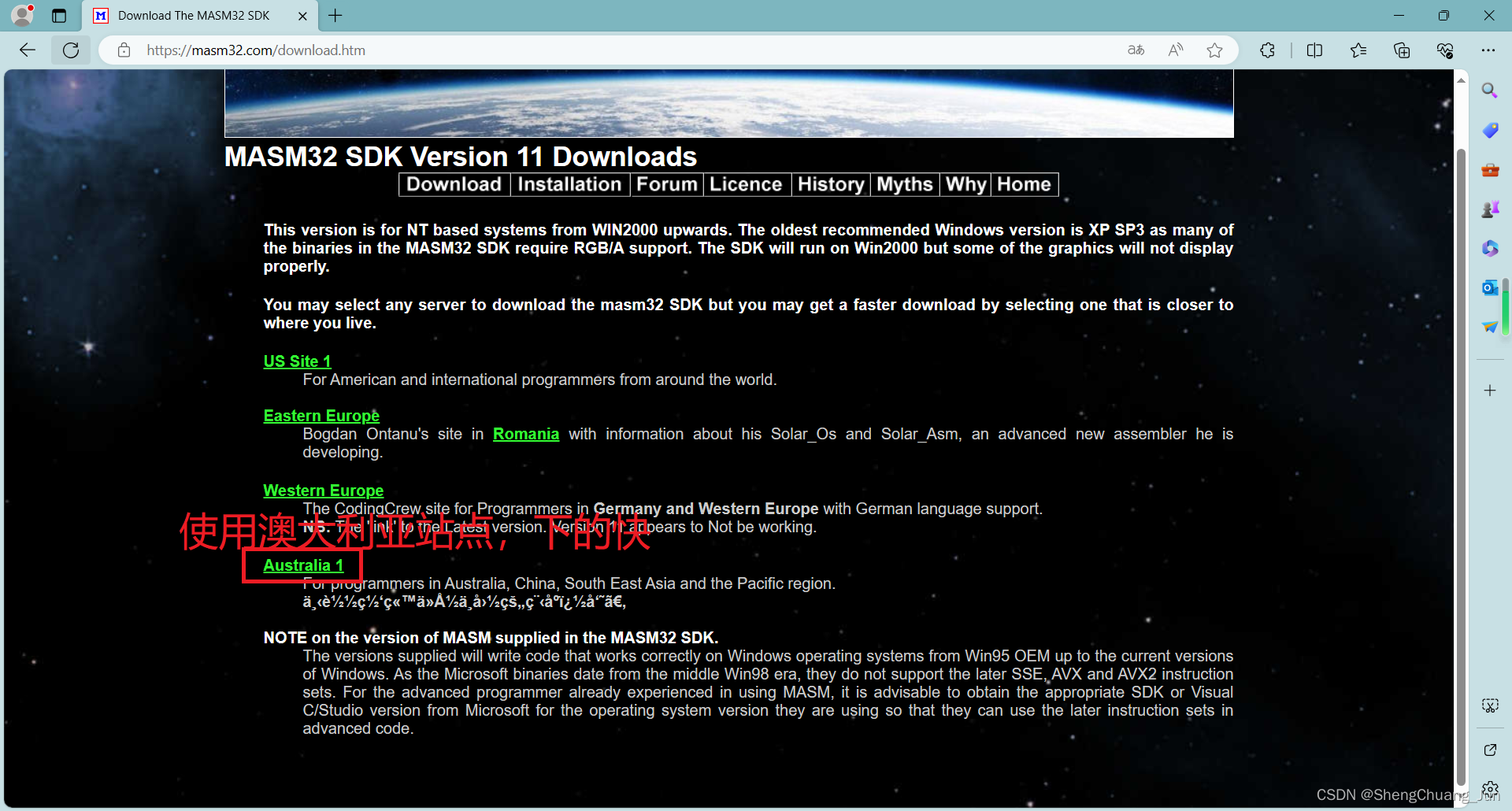The width and height of the screenshot is (1512, 811).
Task: Open sidebar Outlook icon
Action: [1489, 287]
